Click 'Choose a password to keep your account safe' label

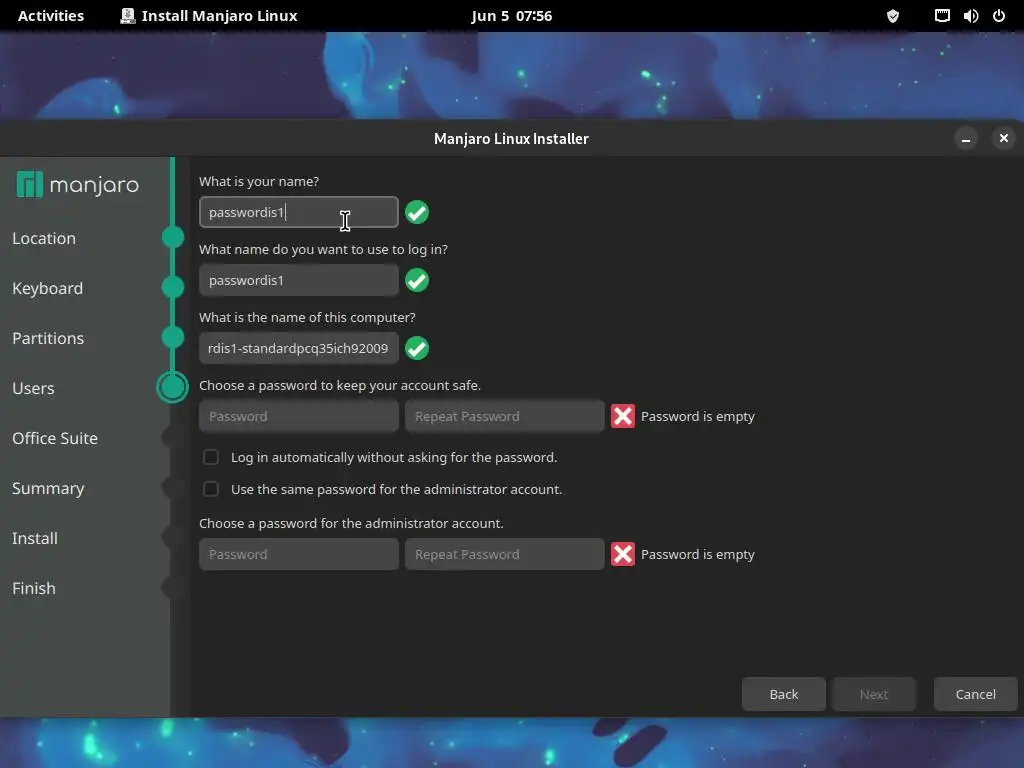tap(340, 385)
